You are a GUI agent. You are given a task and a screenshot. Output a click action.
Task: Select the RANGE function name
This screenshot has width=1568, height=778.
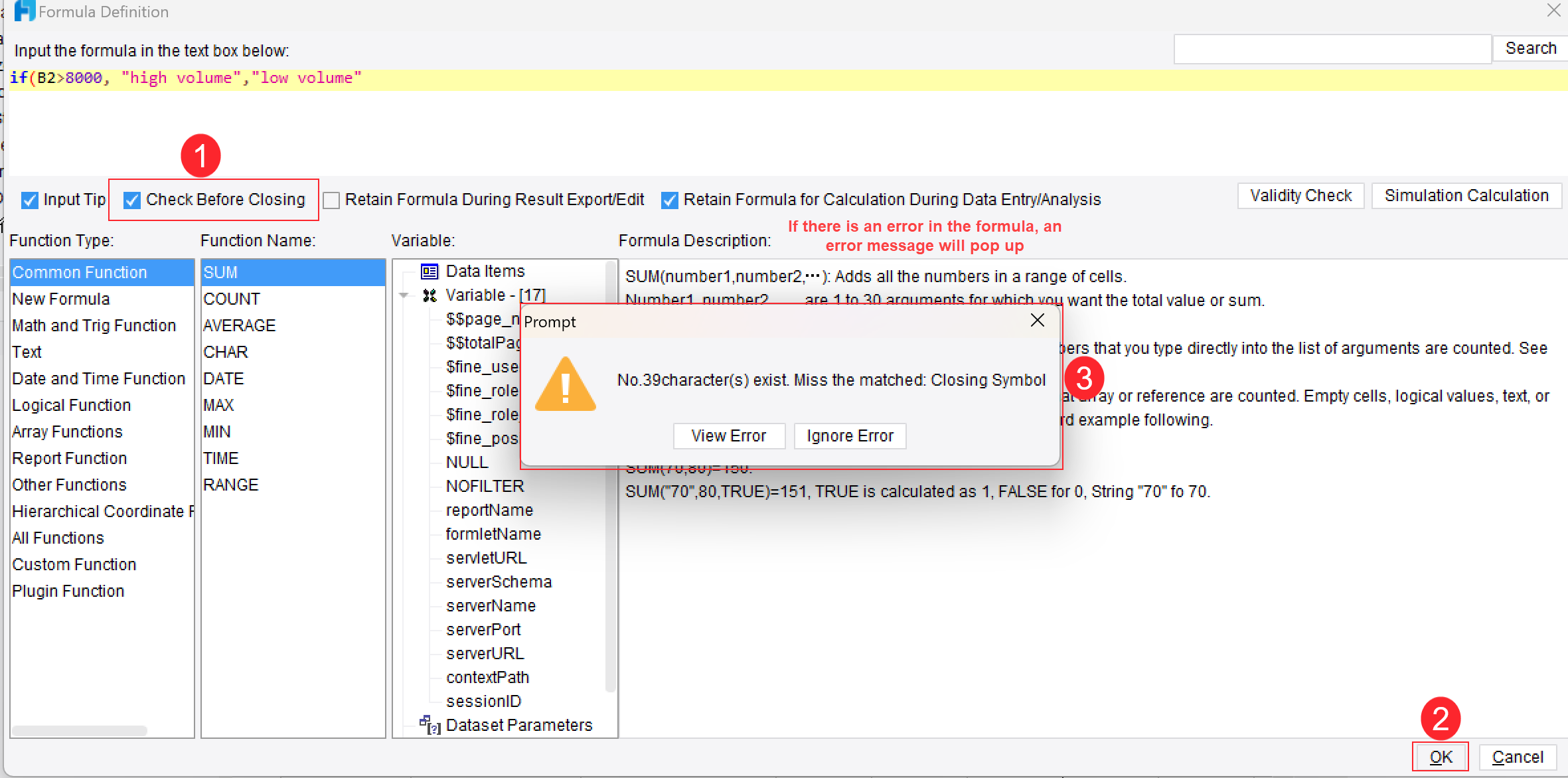(293, 485)
